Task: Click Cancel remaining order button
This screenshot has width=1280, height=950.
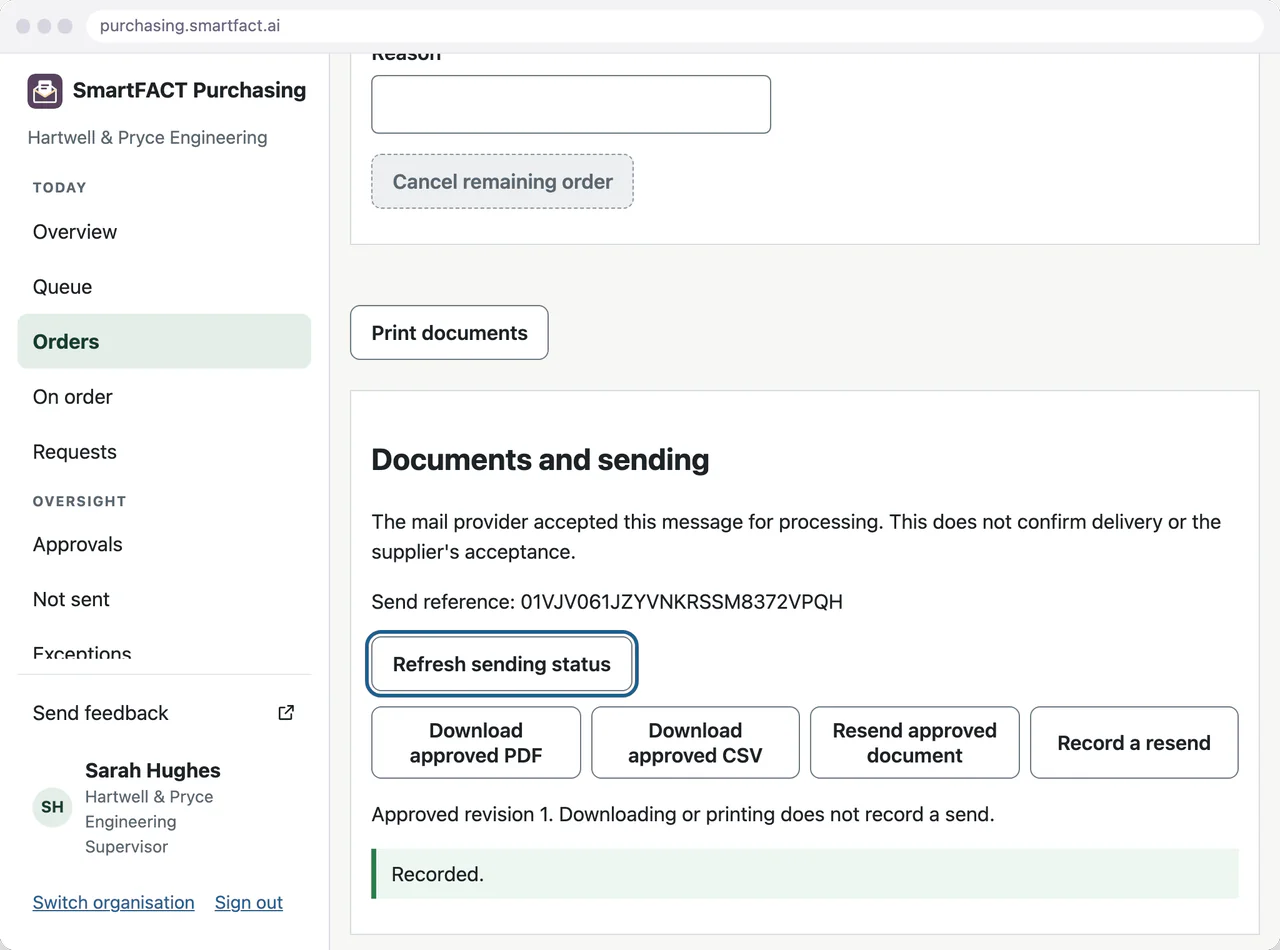Action: tap(502, 182)
